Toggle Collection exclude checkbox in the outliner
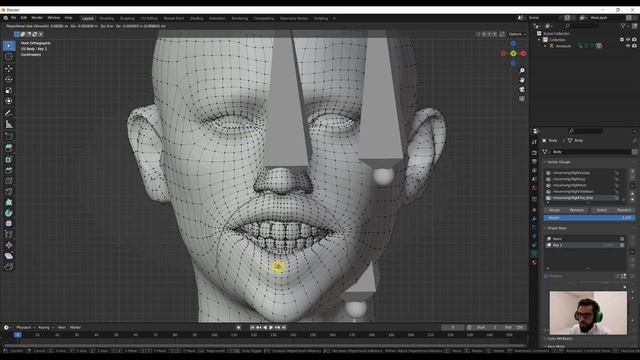The width and height of the screenshot is (640, 360). click(622, 40)
